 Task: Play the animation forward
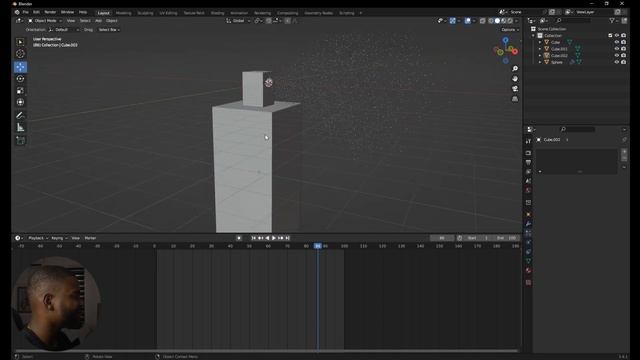click(x=274, y=238)
